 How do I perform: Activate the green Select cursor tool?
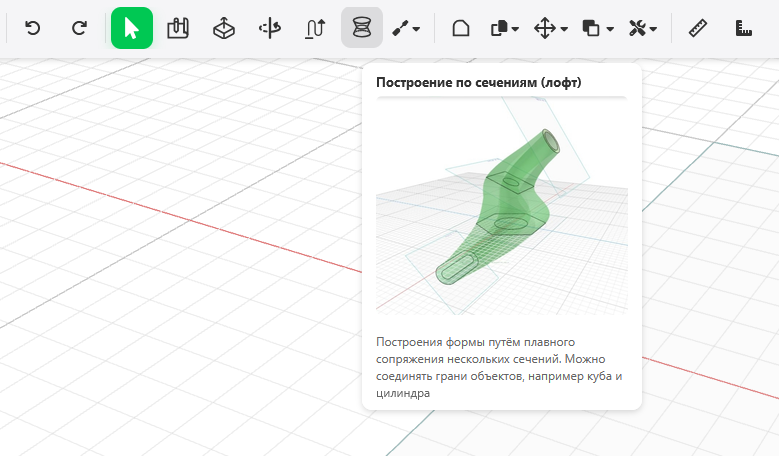point(132,28)
